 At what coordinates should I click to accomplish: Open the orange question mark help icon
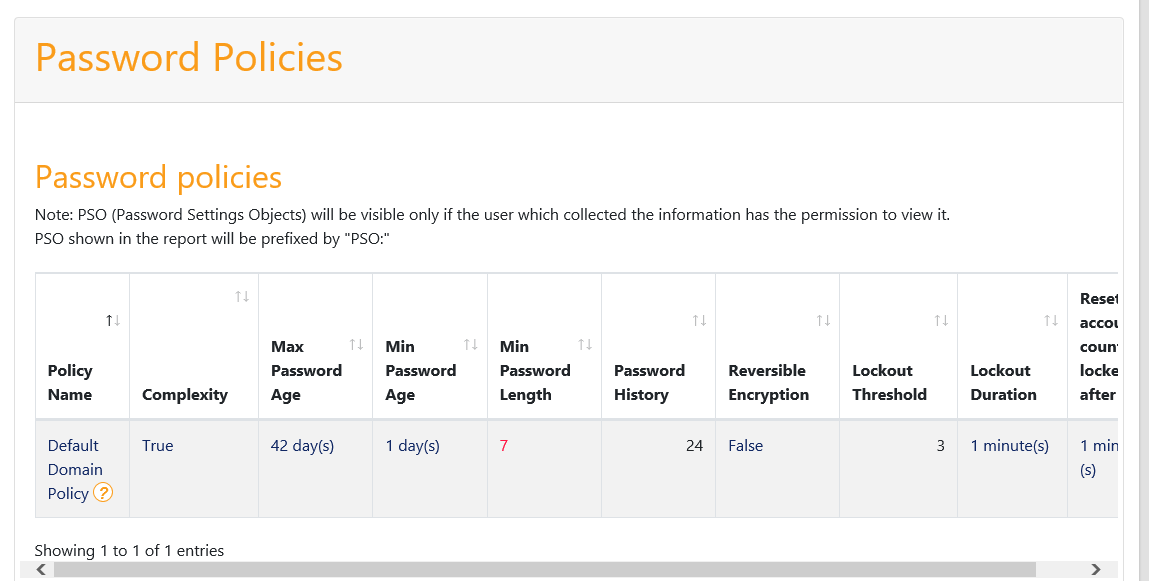coord(103,493)
